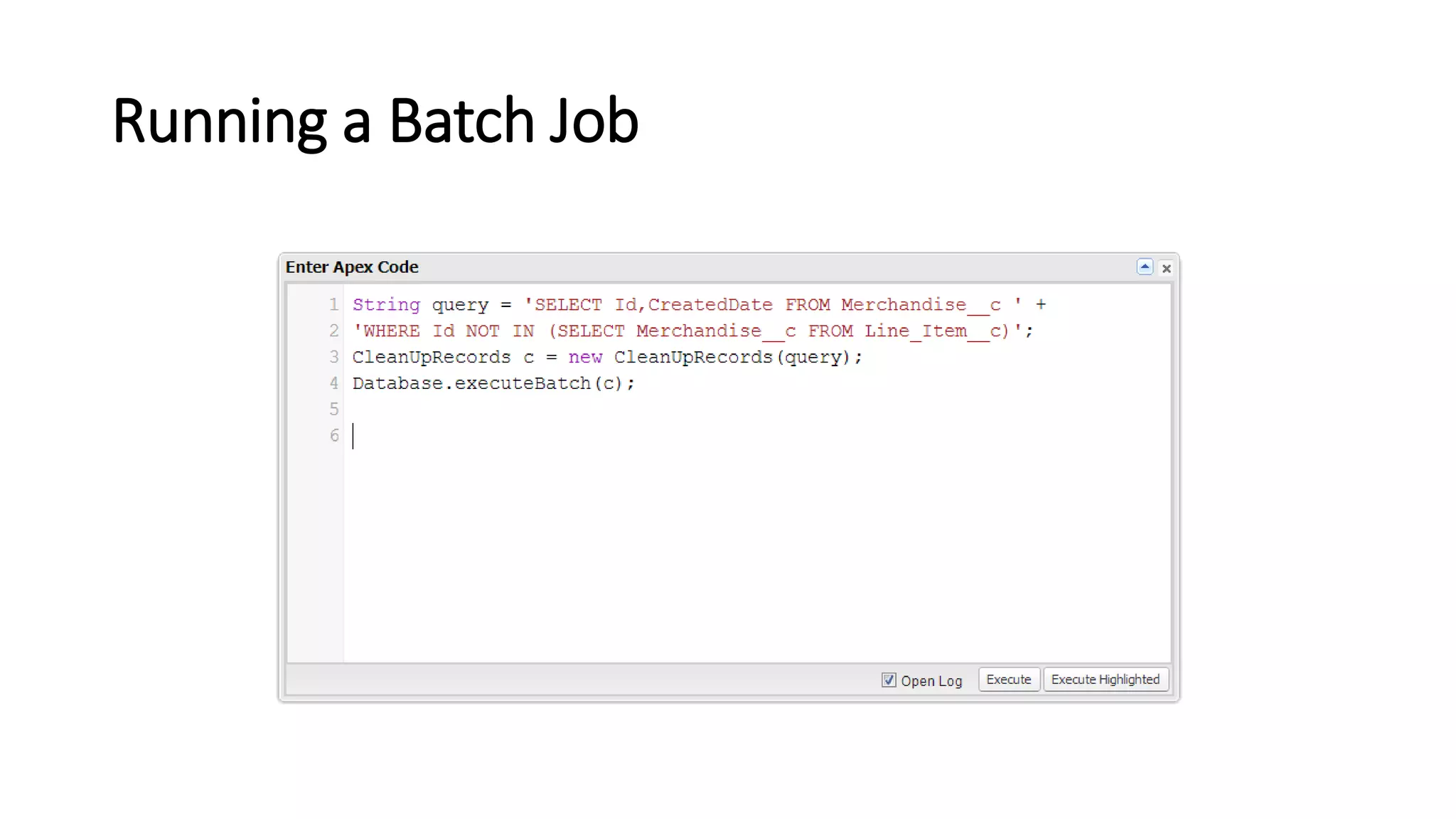Collapse the Enter Apex Code dialog
1456x819 pixels.
1145,267
